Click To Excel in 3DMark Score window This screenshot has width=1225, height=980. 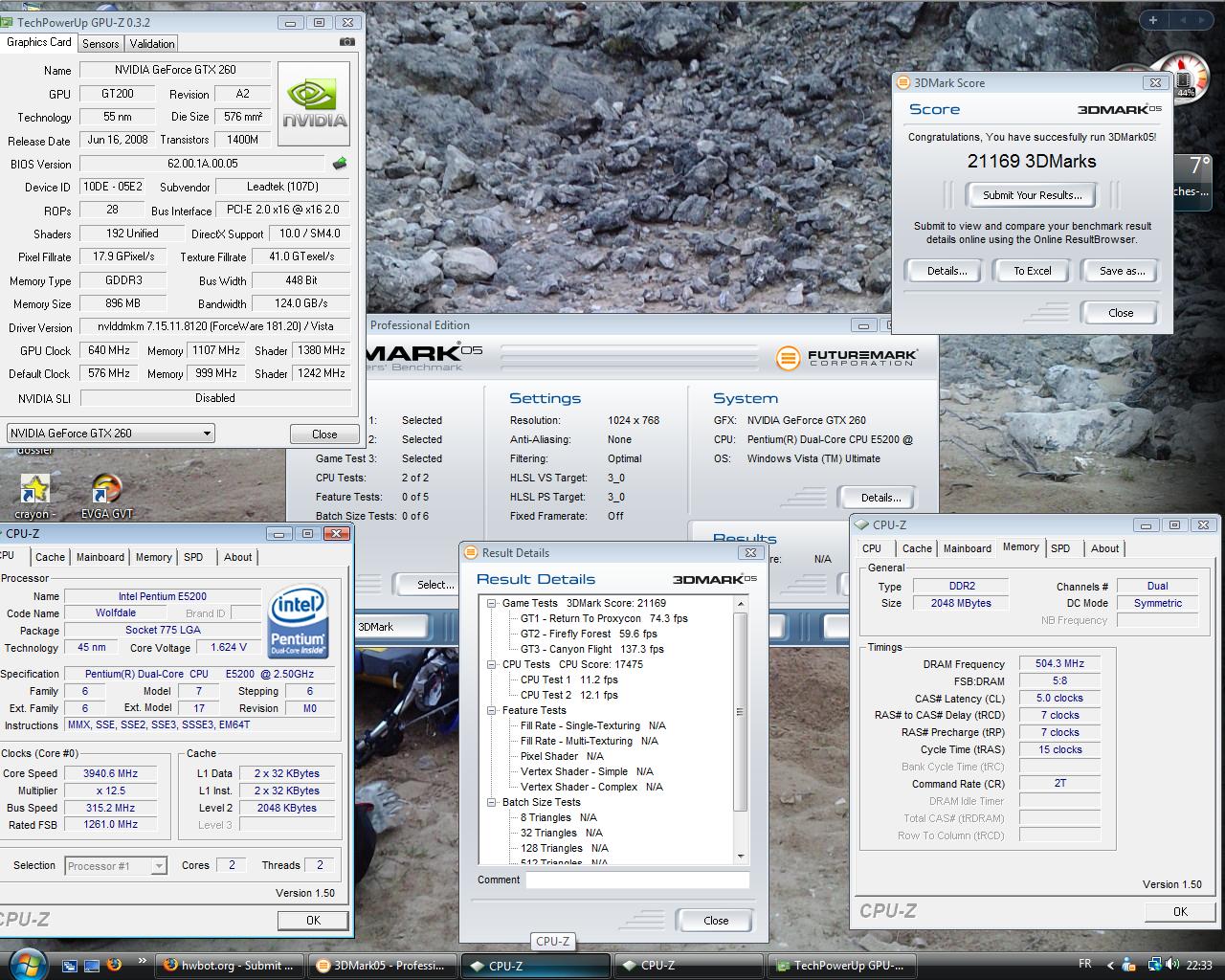tap(1033, 271)
